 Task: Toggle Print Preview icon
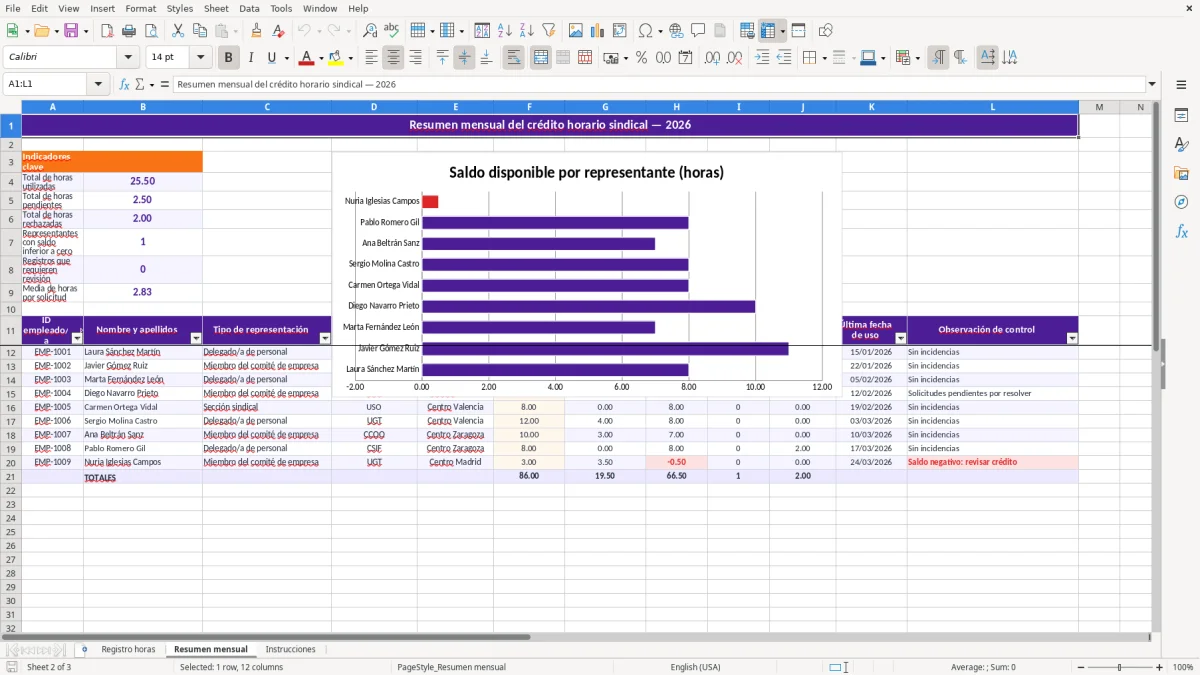[150, 31]
